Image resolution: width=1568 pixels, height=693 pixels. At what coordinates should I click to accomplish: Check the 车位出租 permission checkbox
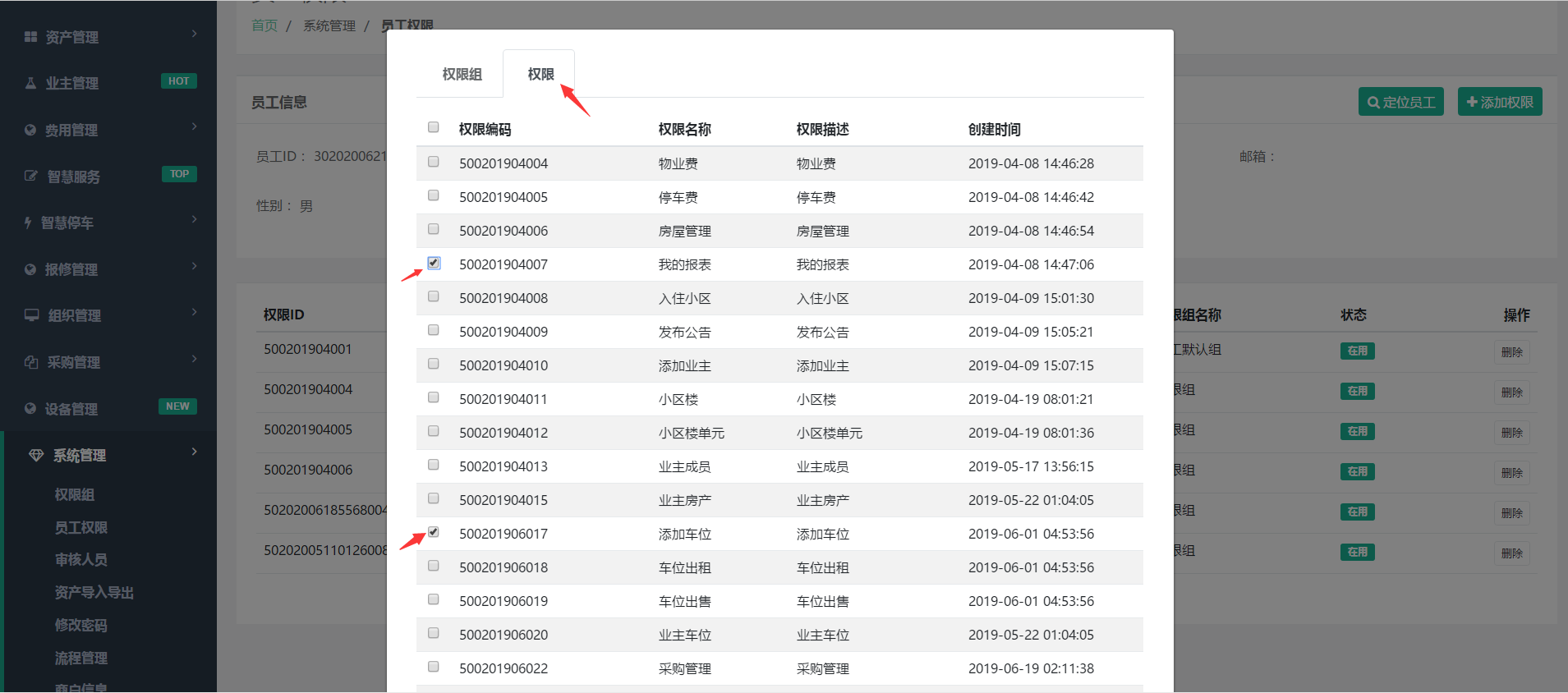tap(434, 566)
